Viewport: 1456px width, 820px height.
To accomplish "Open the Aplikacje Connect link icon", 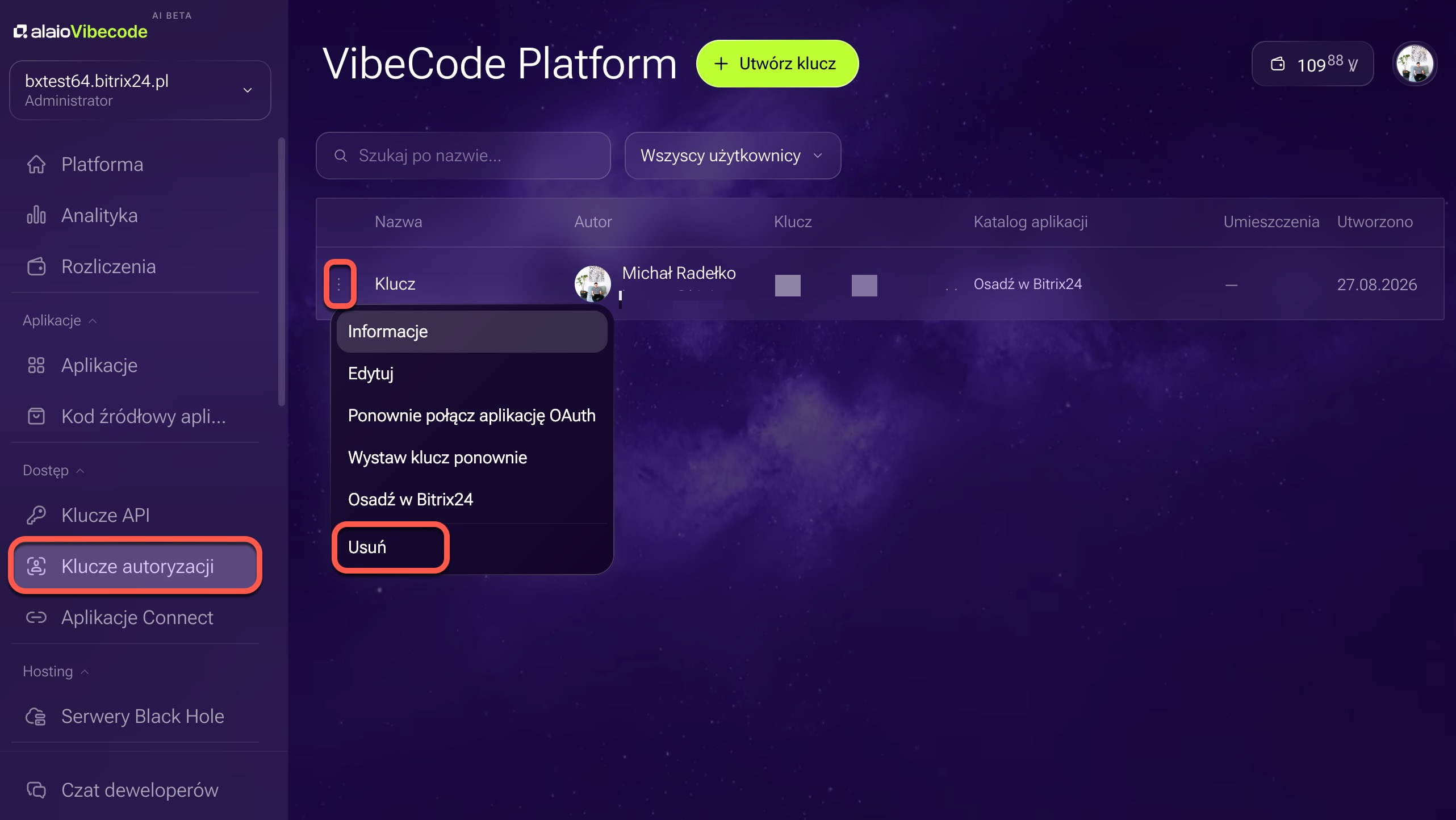I will coord(36,617).
